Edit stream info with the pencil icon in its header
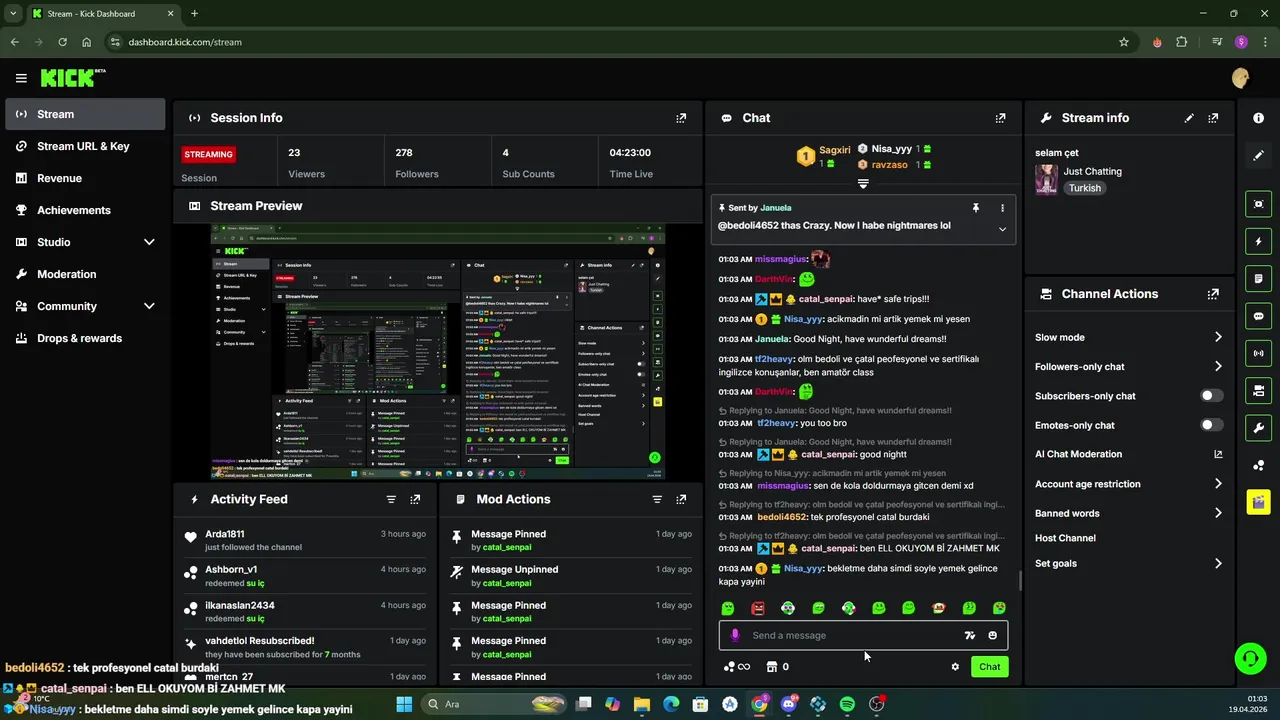The image size is (1280, 720). [1189, 118]
